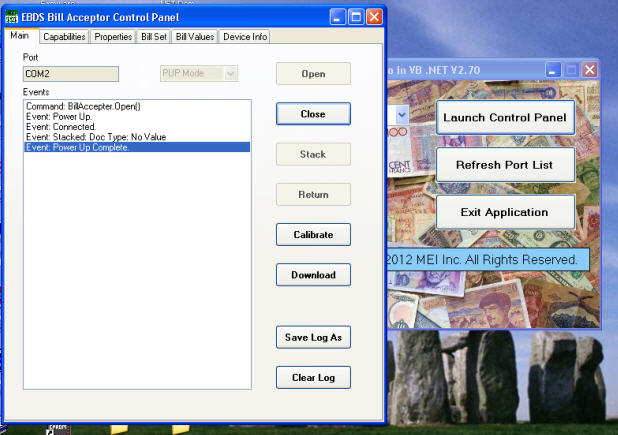
Task: Minimize the EBDS Bill Acceptor Control Panel window
Action: point(336,16)
